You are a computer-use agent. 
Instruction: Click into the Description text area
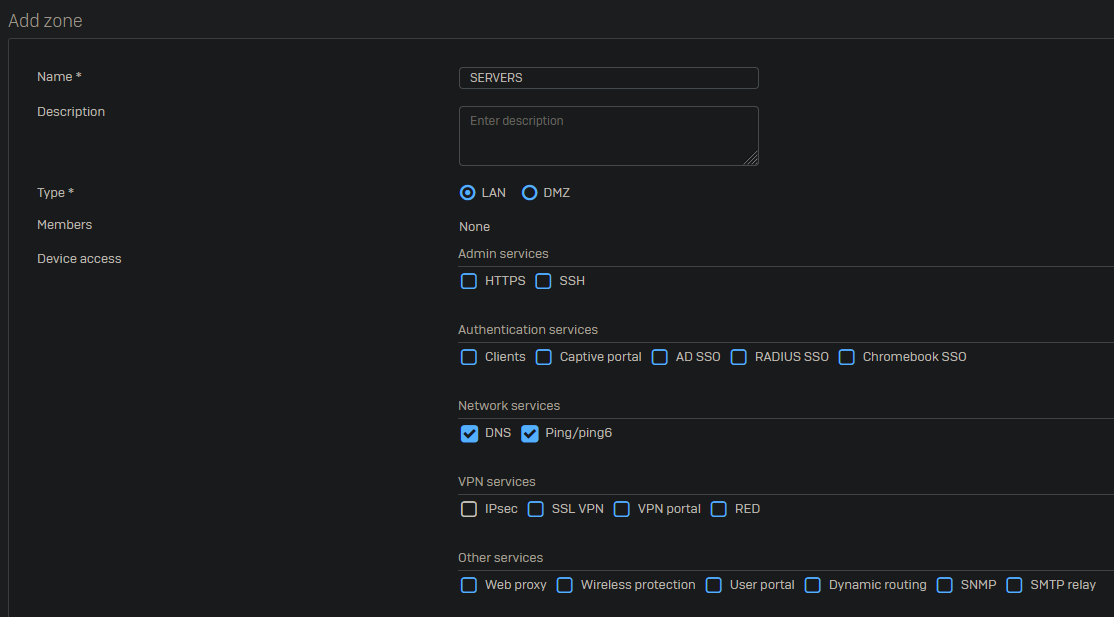tap(608, 136)
